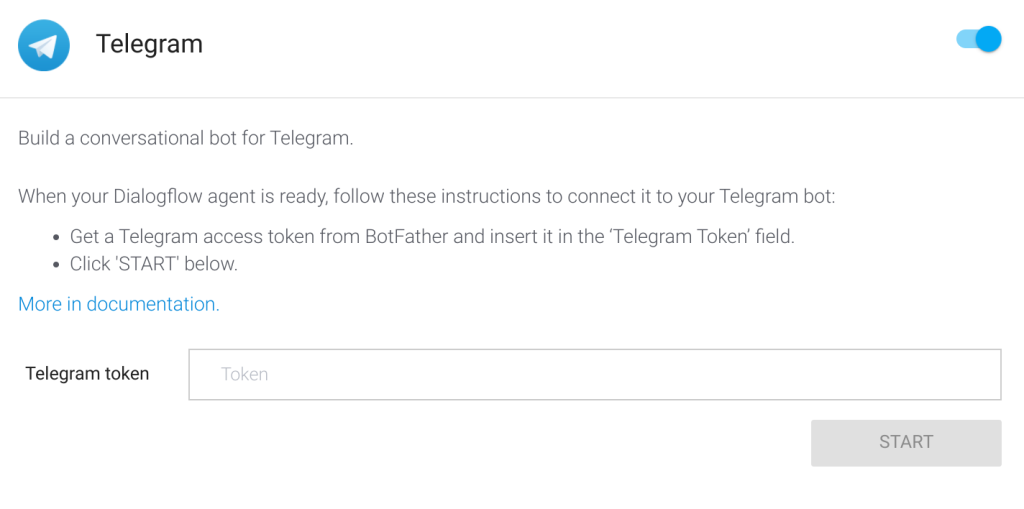Screen dimensions: 1024x509
Task: Click the START button
Action: tap(906, 442)
